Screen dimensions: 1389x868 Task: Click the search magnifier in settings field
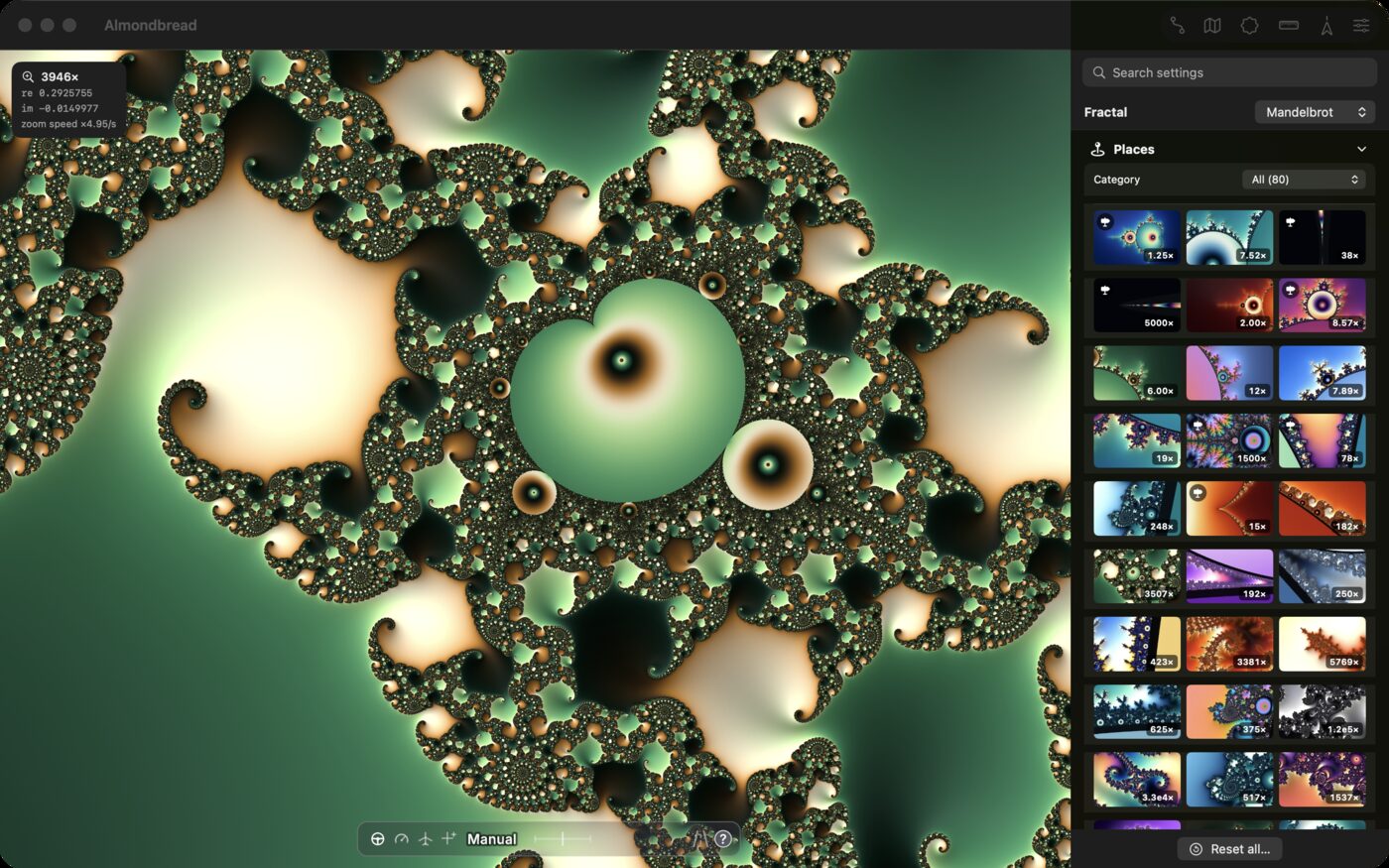[x=1099, y=72]
